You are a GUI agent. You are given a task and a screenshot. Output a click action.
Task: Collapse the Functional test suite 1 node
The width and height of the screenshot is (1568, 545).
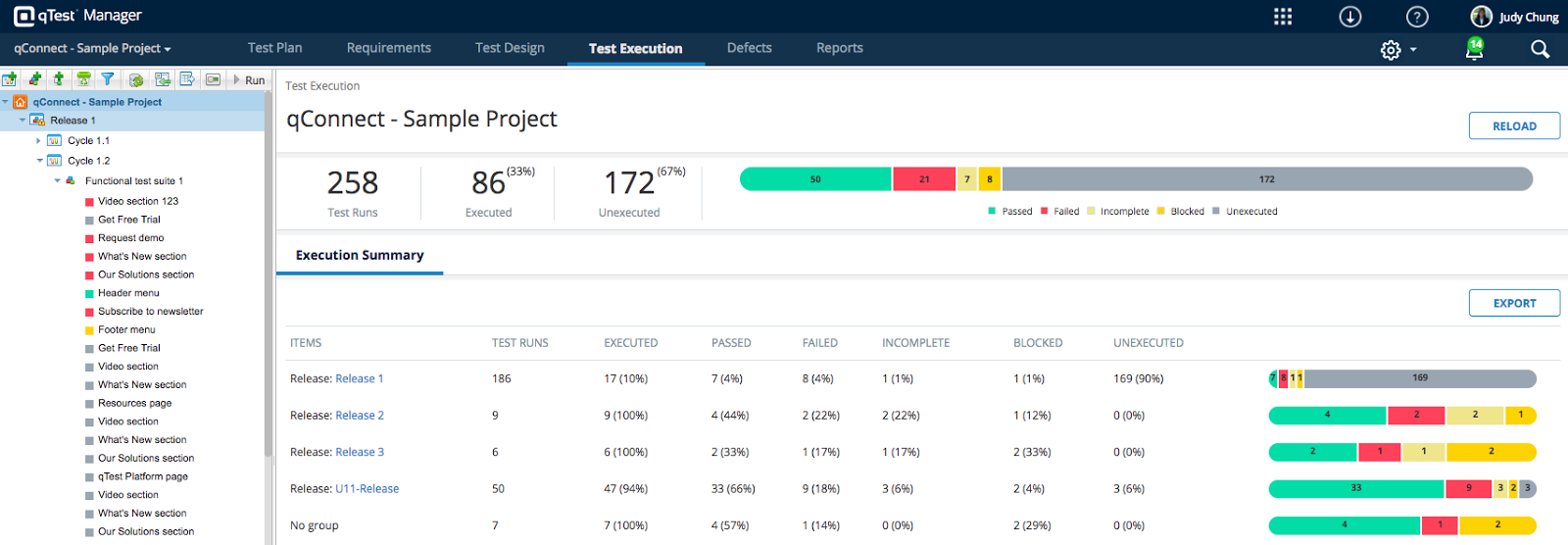[x=57, y=181]
